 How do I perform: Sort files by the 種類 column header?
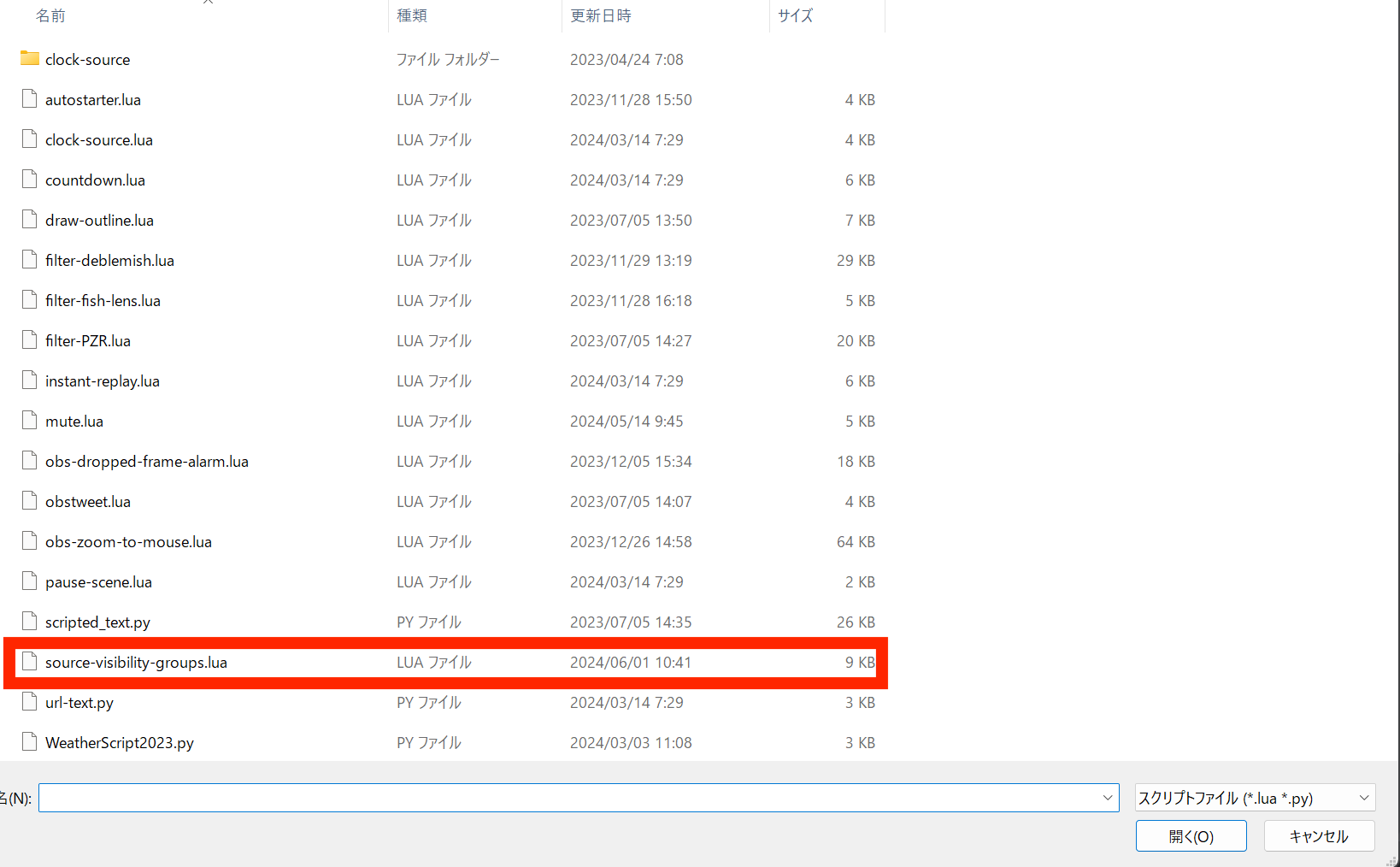point(412,15)
